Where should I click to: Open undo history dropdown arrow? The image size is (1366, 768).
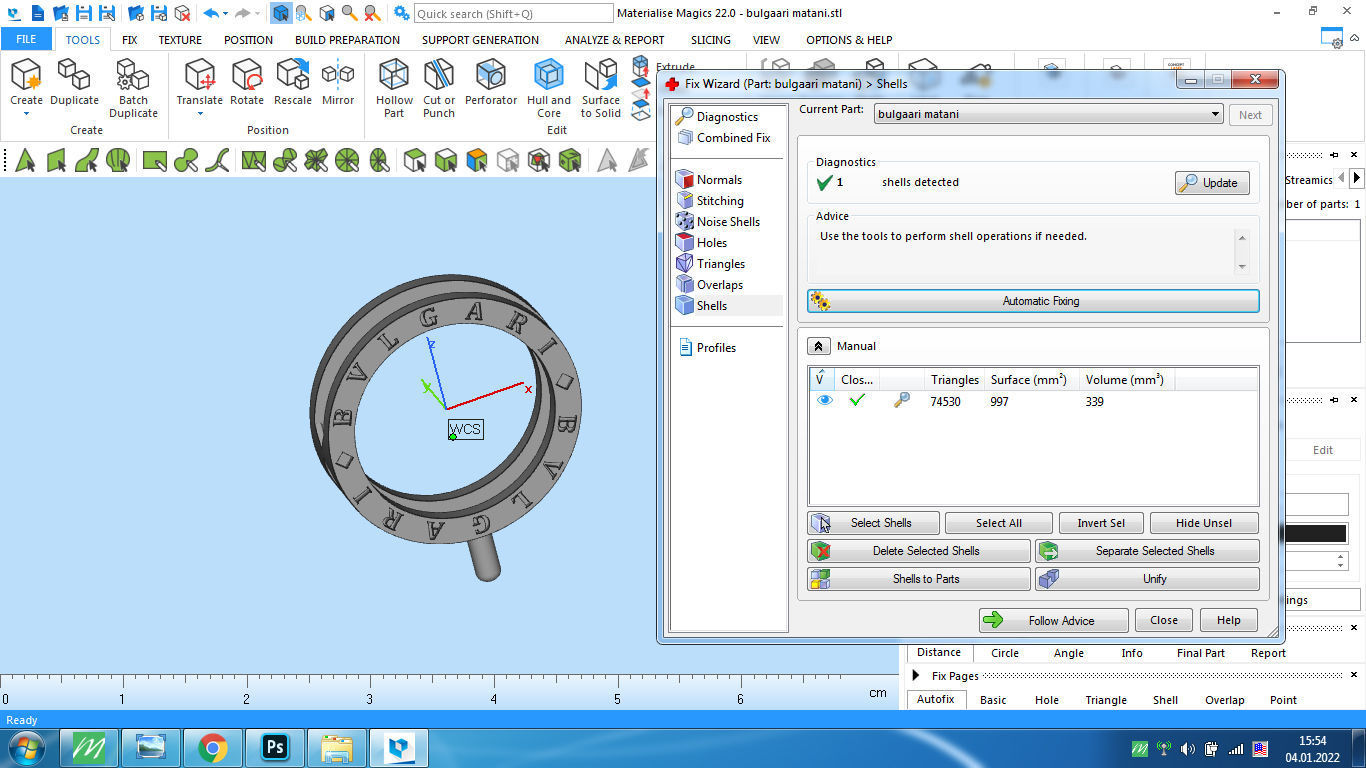coord(225,13)
